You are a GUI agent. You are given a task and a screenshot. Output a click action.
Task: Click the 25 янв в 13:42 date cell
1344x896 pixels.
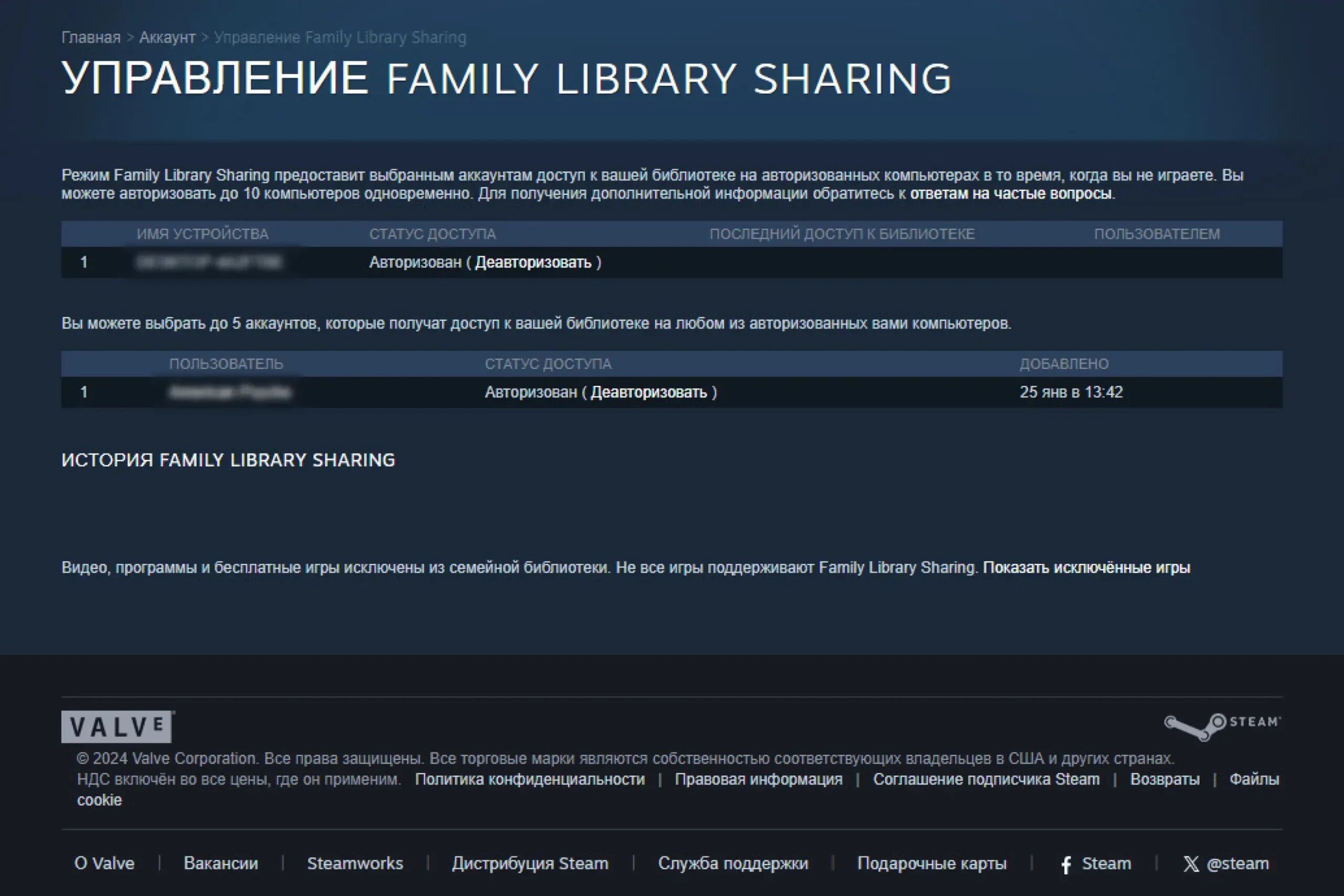coord(1071,392)
